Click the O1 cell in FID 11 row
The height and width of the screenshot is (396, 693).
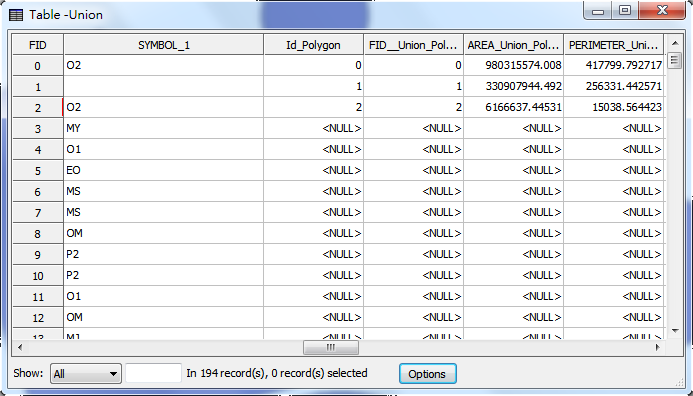[x=164, y=297]
